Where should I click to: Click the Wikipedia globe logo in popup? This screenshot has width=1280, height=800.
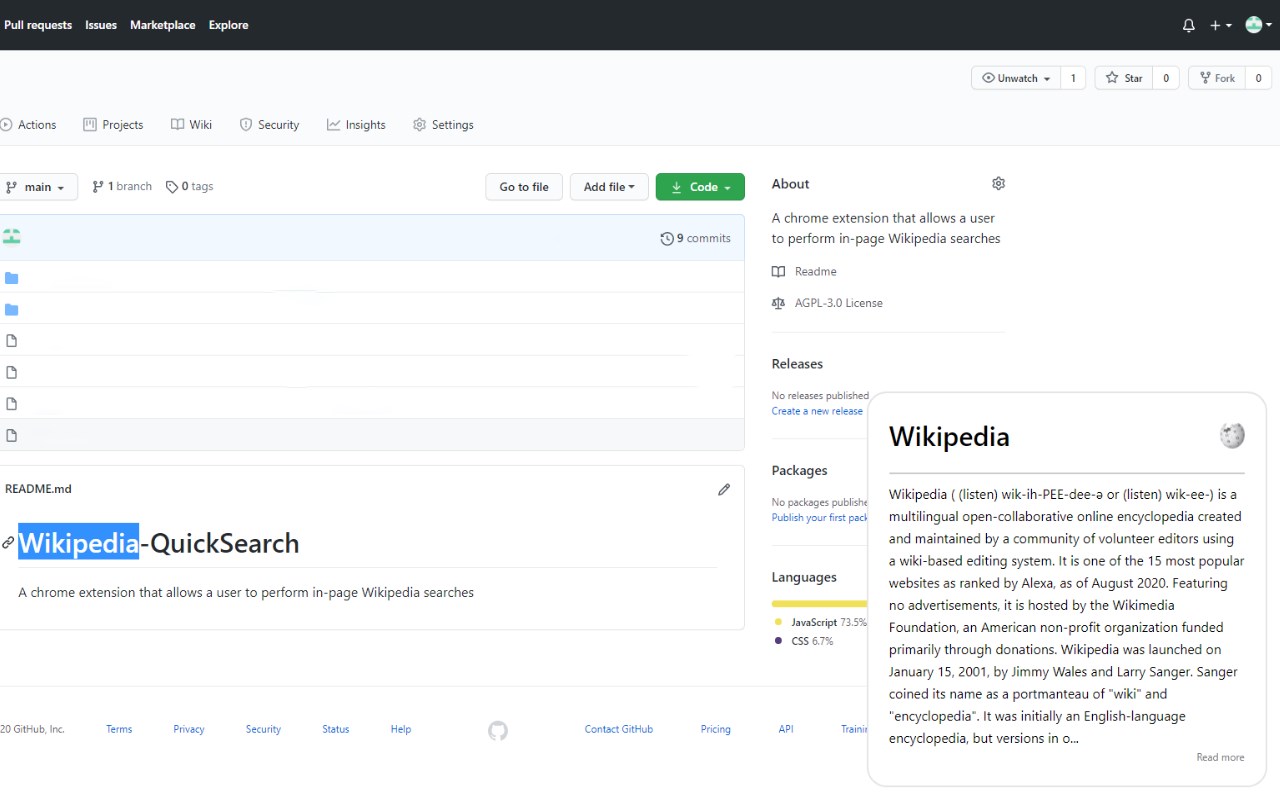point(1232,435)
